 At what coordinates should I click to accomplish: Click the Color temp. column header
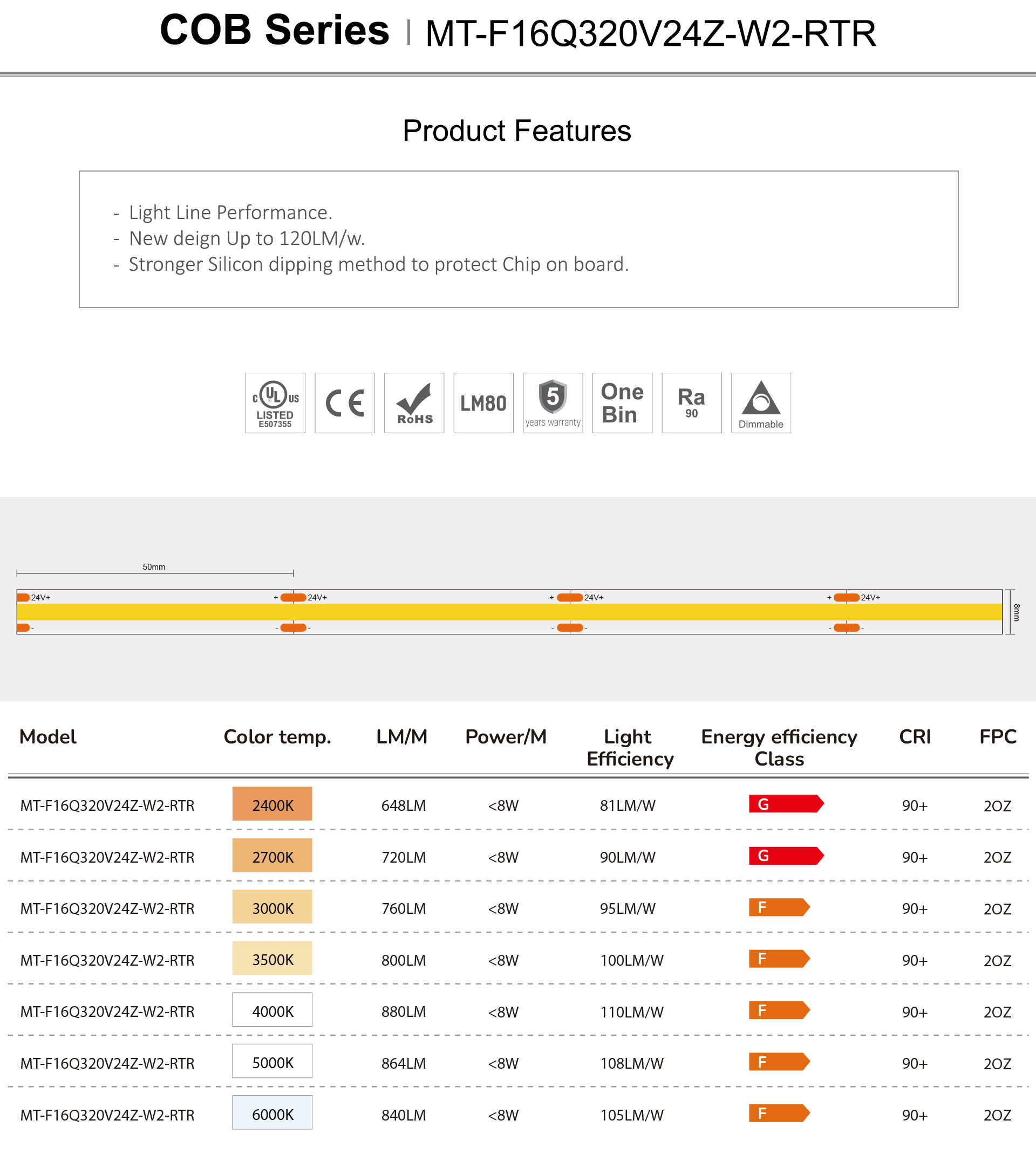tap(277, 736)
